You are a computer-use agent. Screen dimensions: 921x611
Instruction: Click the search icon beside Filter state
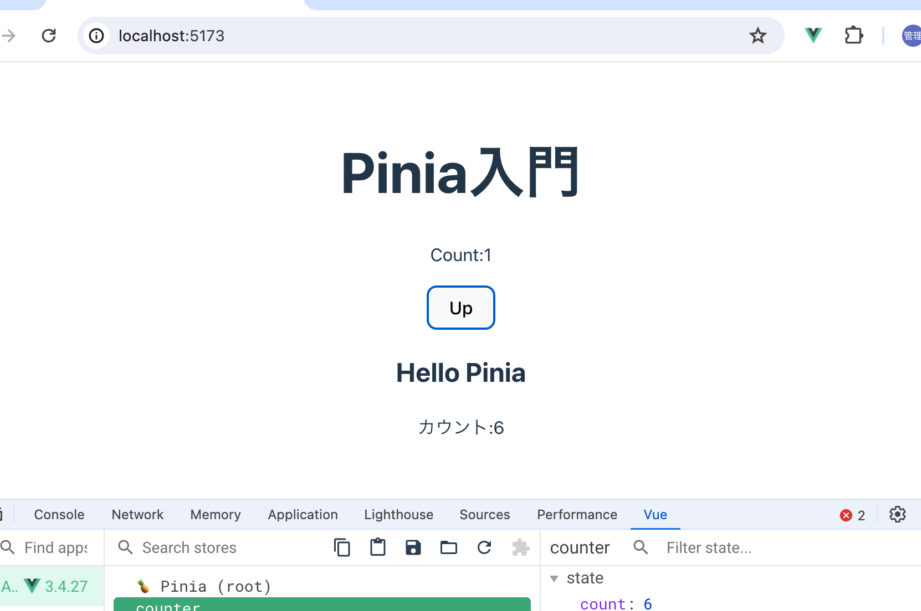click(641, 548)
